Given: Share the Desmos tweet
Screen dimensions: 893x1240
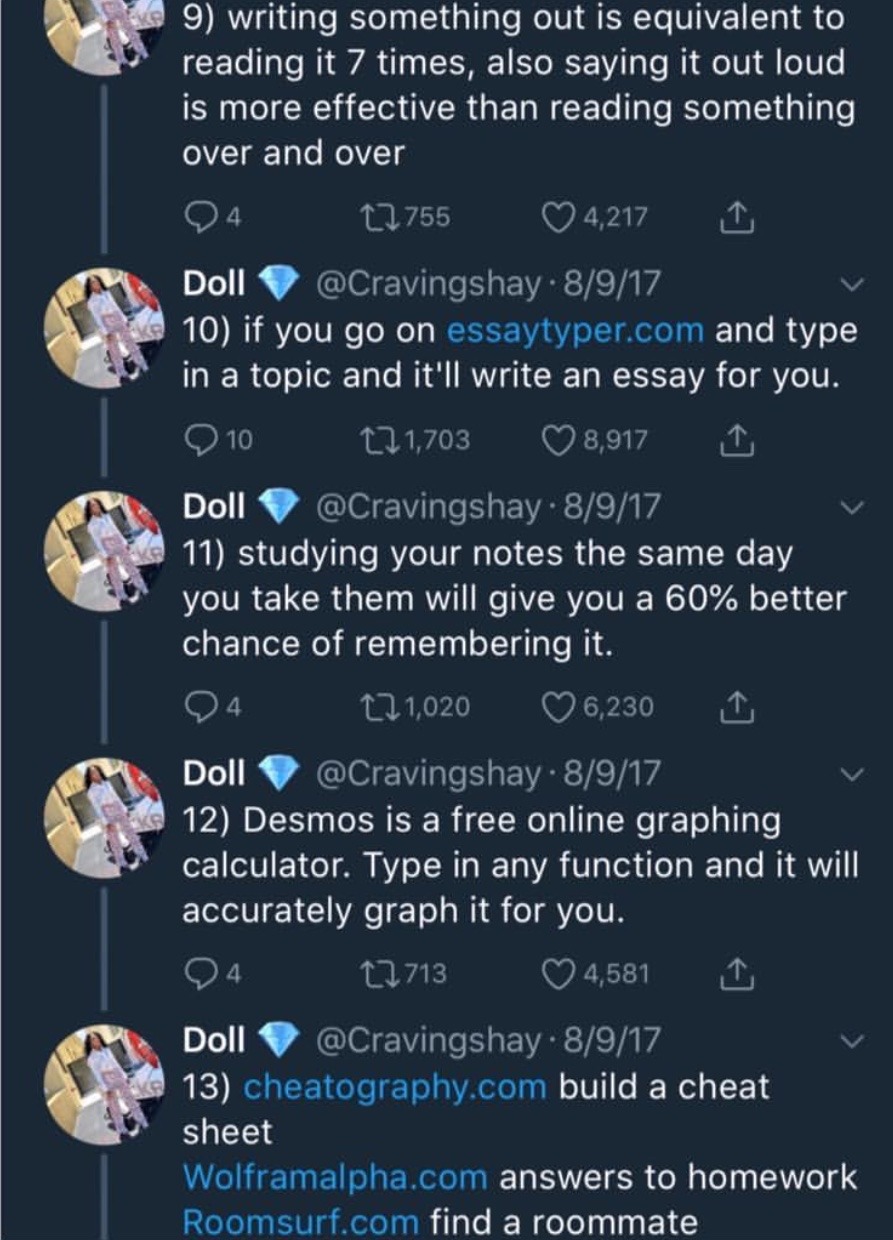Looking at the screenshot, I should tap(737, 973).
